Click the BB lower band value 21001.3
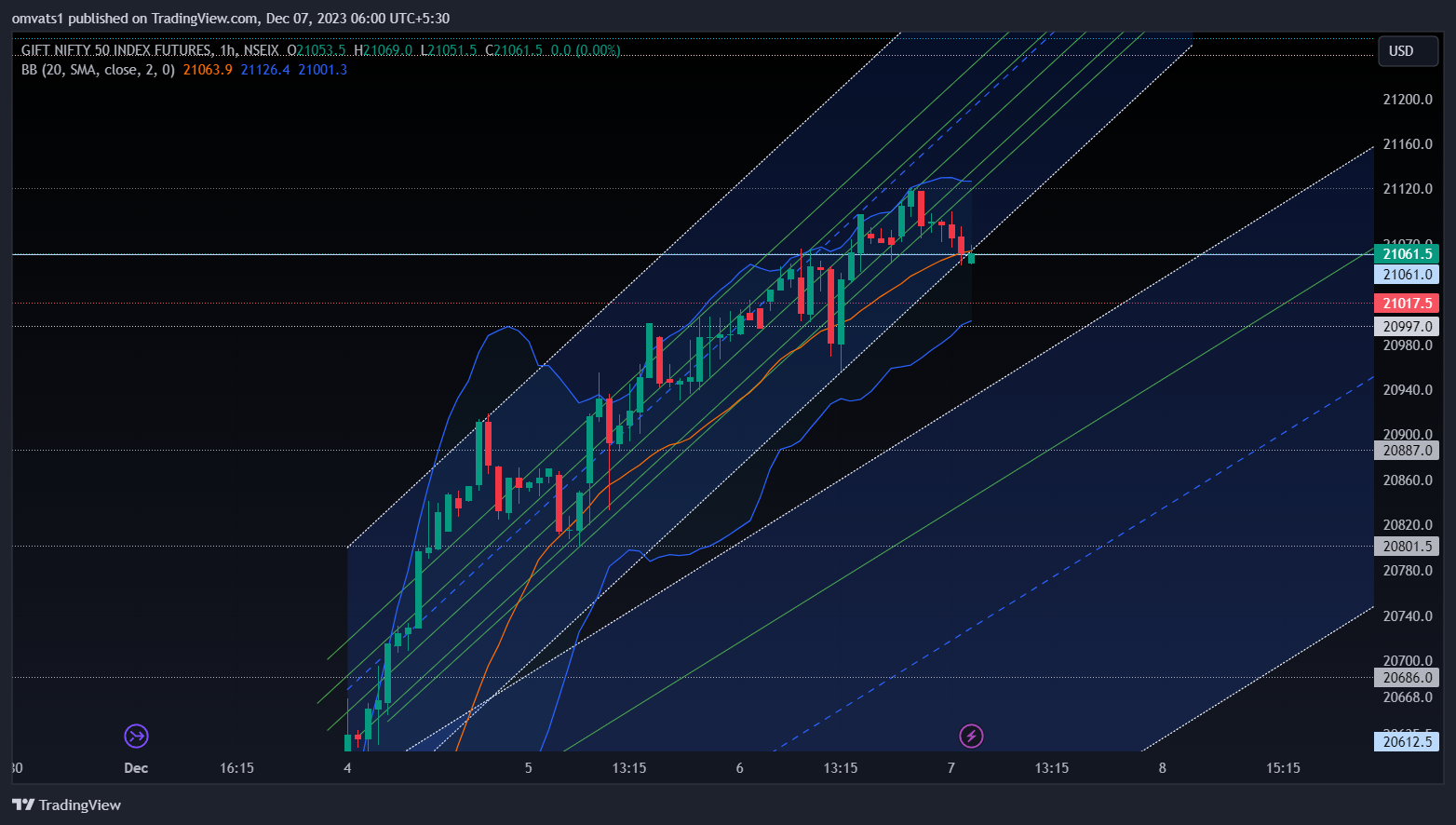 [x=323, y=70]
